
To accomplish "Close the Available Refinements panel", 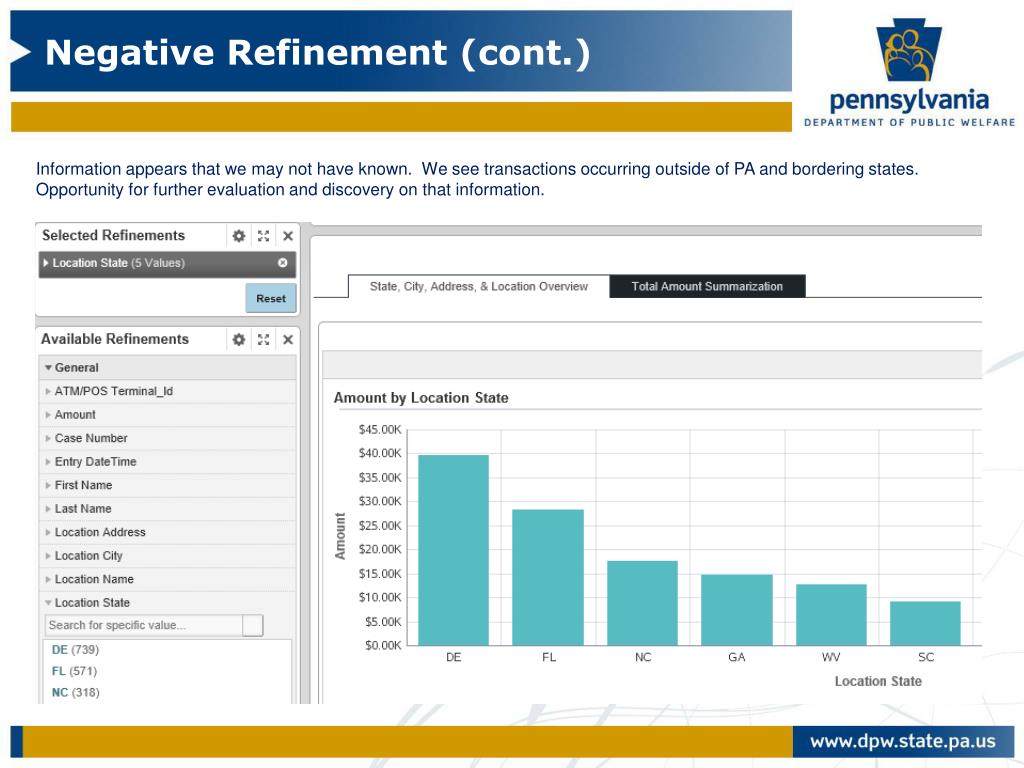I will 287,340.
